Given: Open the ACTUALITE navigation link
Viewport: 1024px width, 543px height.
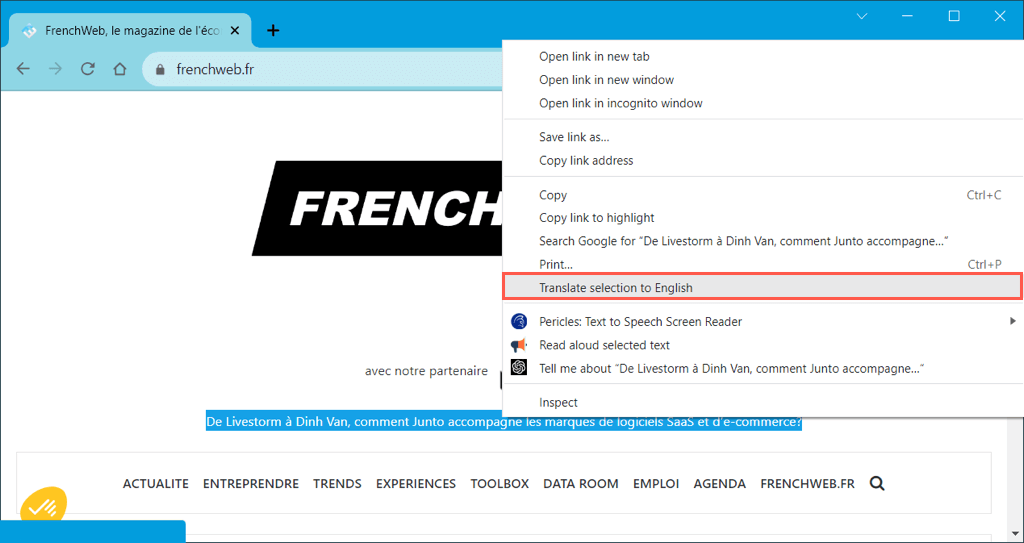Looking at the screenshot, I should click(x=155, y=483).
